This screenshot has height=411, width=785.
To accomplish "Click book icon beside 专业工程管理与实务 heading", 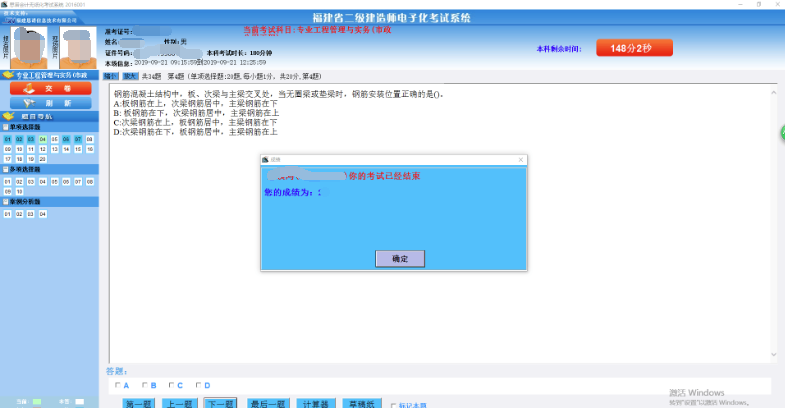I will pyautogui.click(x=8, y=75).
